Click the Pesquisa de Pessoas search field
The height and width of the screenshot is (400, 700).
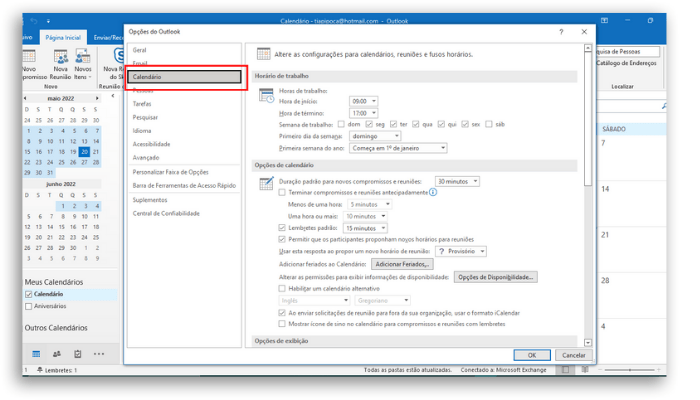coord(627,51)
